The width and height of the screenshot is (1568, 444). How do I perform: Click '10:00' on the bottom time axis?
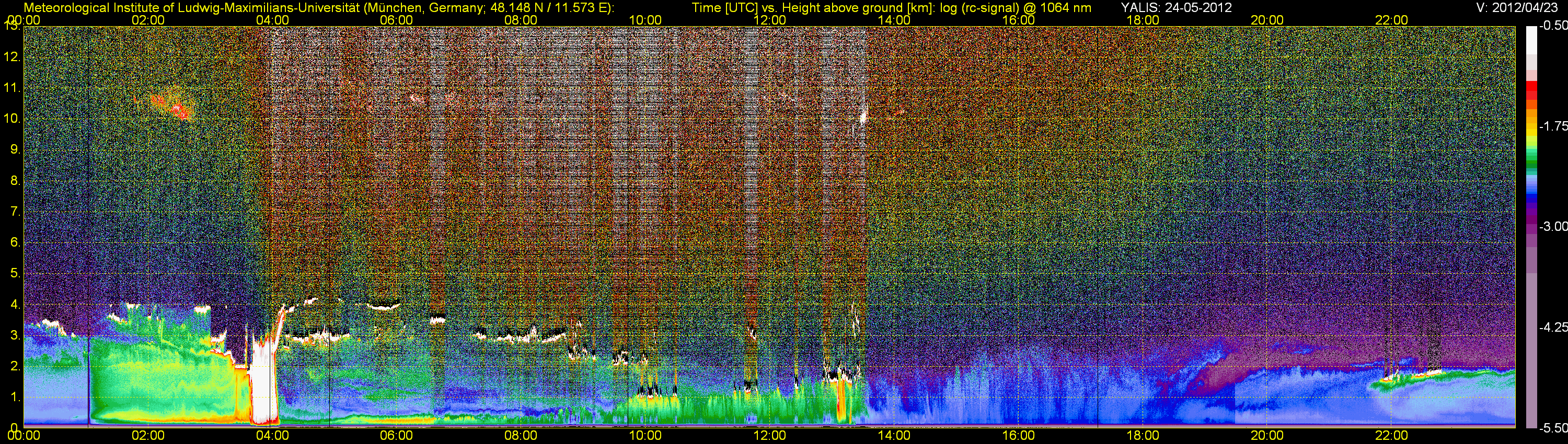click(x=645, y=436)
